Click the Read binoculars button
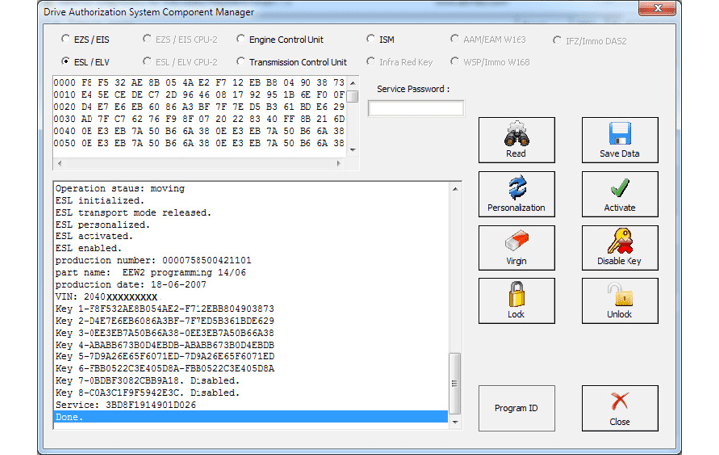The height and width of the screenshot is (455, 719). click(516, 140)
